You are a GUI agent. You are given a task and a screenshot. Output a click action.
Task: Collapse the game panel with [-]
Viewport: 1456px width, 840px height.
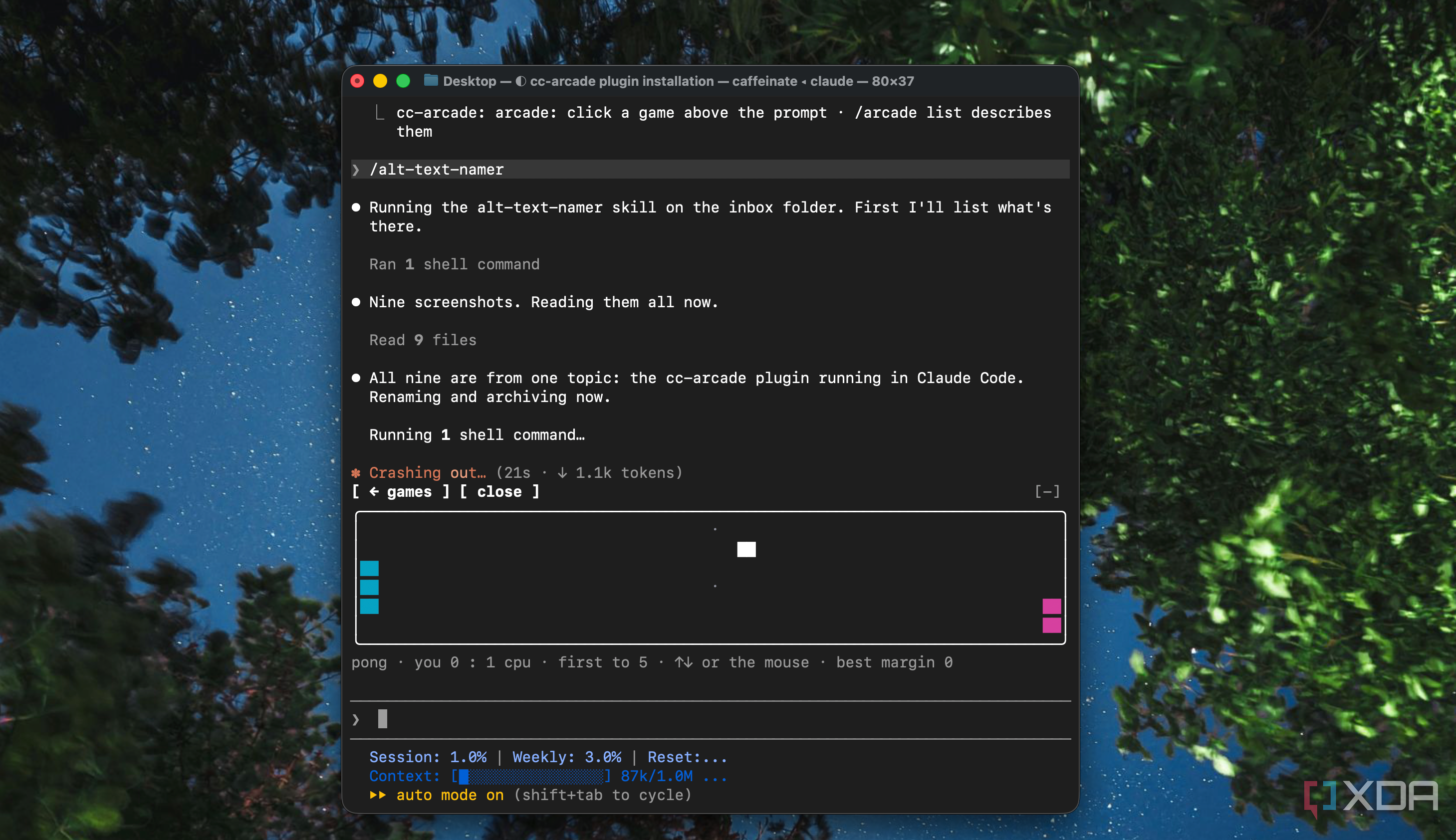(x=1047, y=491)
